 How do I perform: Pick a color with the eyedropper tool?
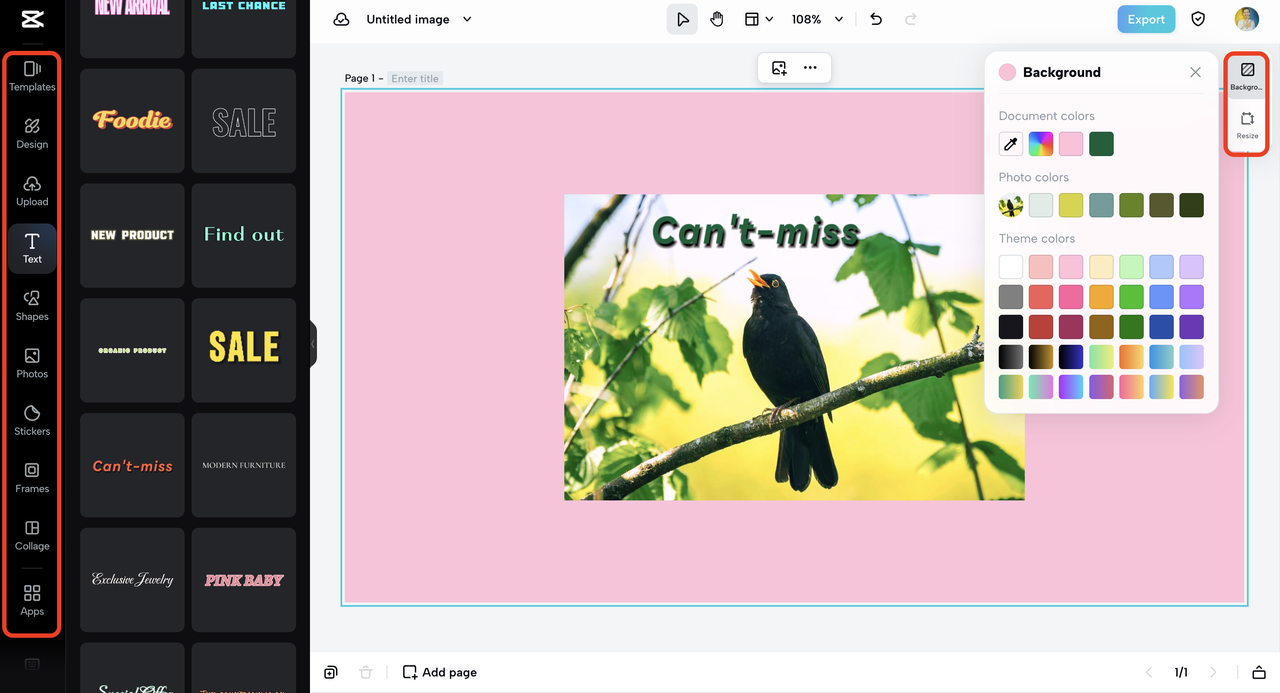(1011, 144)
